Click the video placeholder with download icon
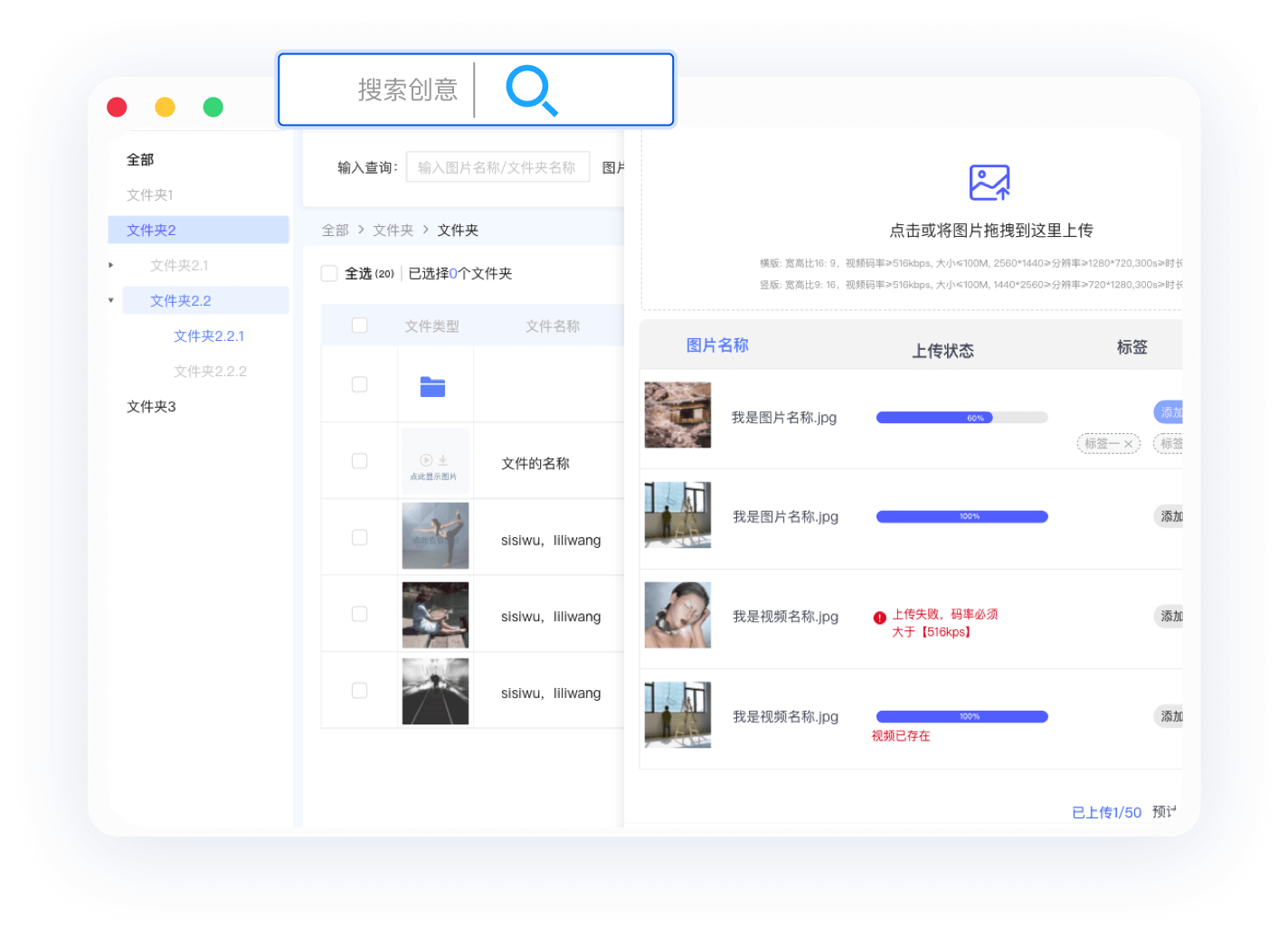 point(435,463)
